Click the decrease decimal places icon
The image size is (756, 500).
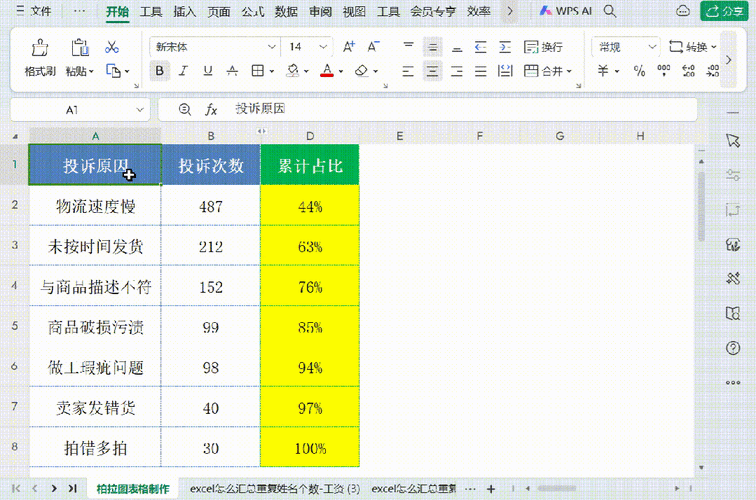(x=713, y=71)
